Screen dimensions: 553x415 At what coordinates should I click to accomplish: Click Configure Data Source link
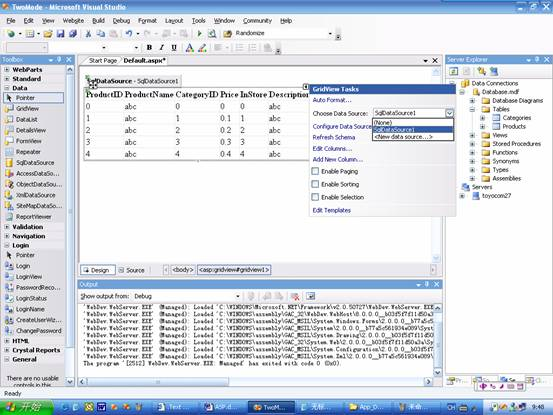pyautogui.click(x=342, y=126)
